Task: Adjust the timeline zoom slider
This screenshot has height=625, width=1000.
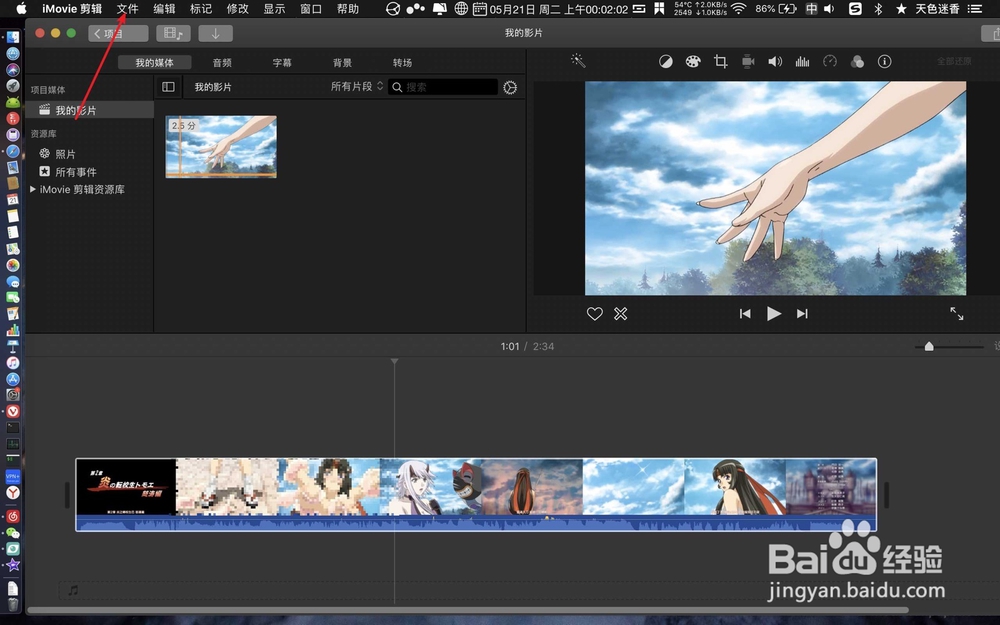Action: click(929, 346)
